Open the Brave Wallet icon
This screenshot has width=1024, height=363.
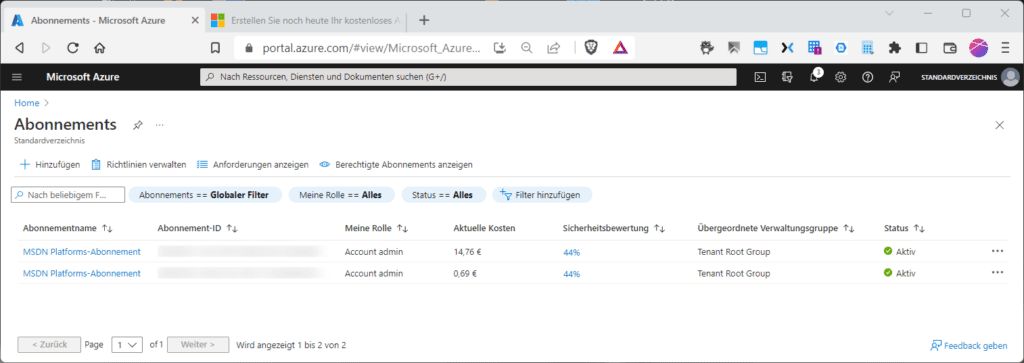pos(950,48)
